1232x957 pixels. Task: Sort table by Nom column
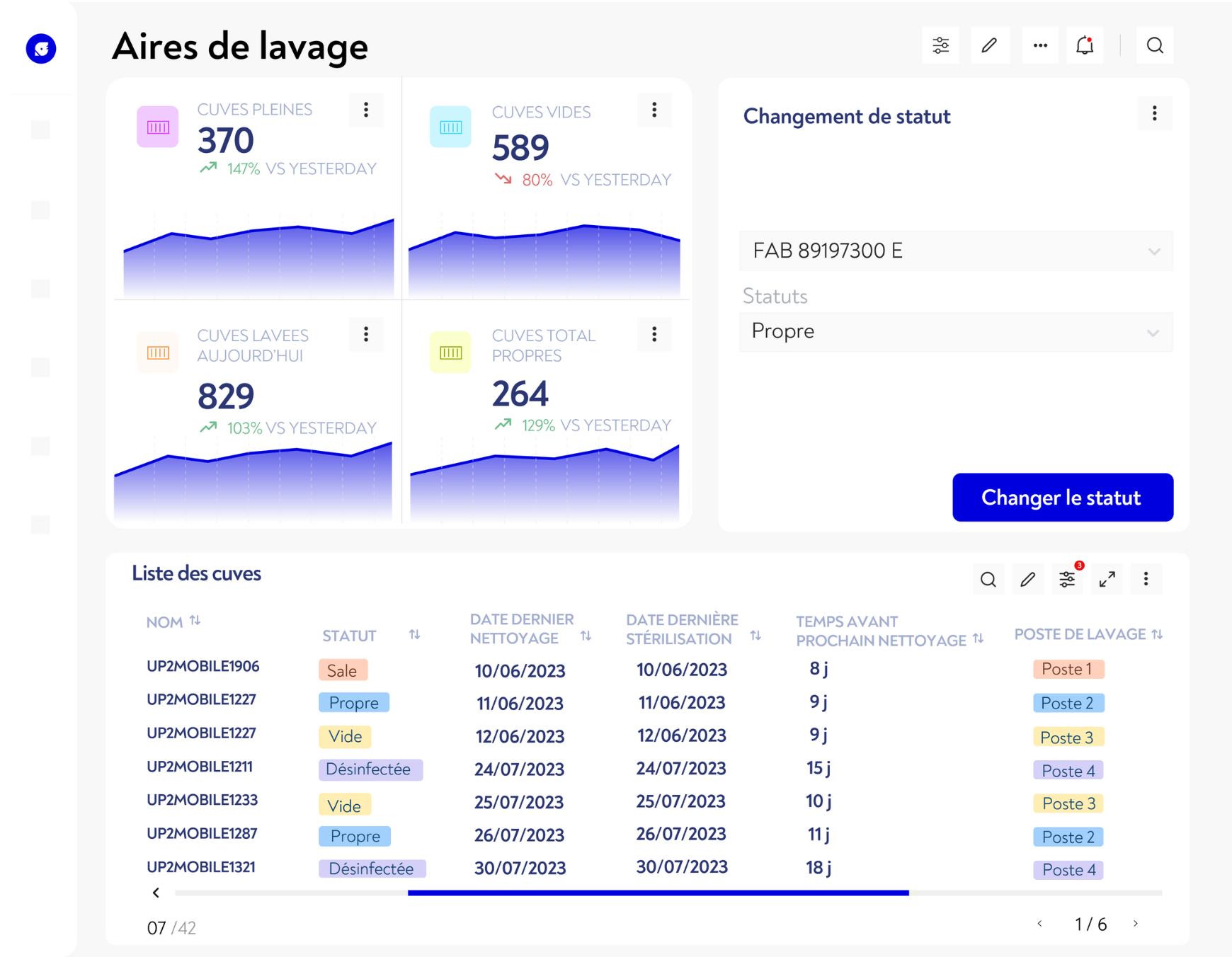[195, 621]
